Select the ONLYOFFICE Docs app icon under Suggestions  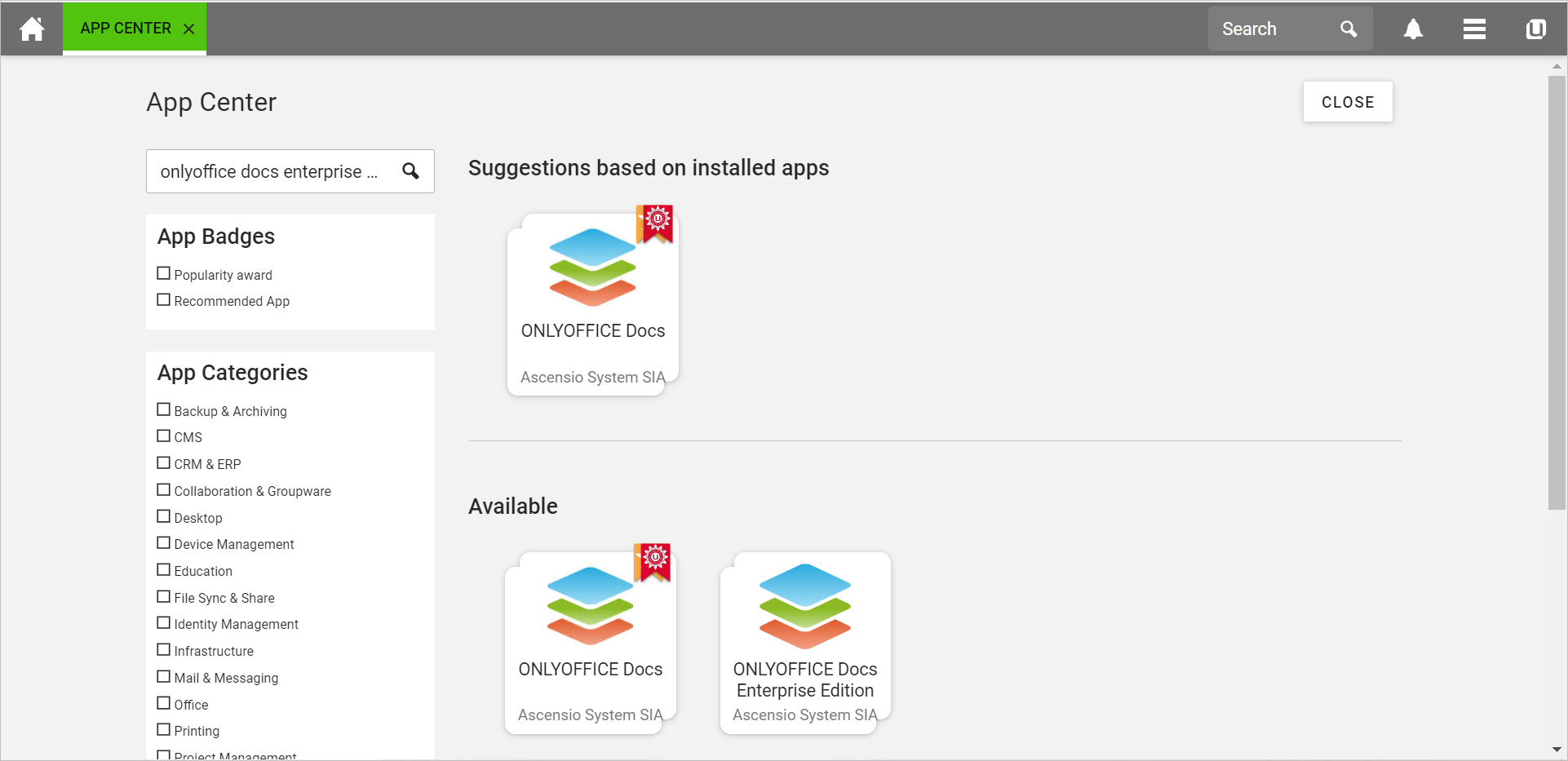tap(592, 265)
